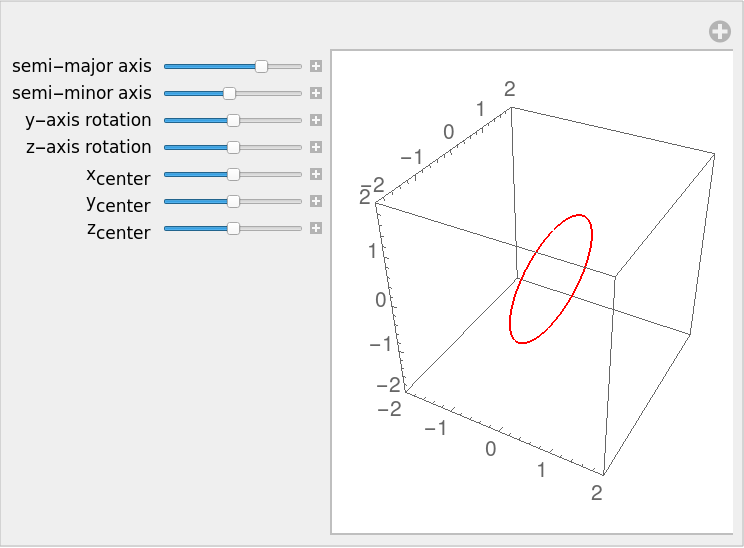Open y center slider plus options
Viewport: 744px width, 548px height.
(x=315, y=201)
